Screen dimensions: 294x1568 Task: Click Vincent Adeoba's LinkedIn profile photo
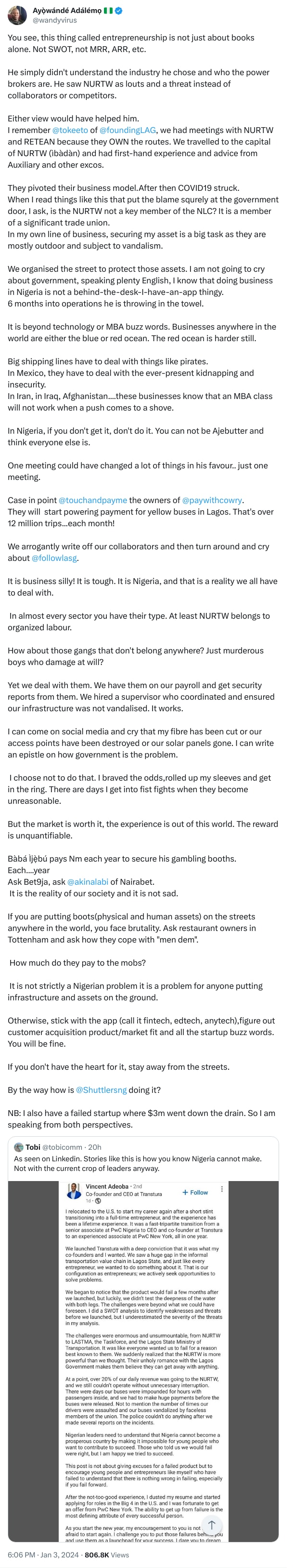pyautogui.click(x=74, y=1191)
